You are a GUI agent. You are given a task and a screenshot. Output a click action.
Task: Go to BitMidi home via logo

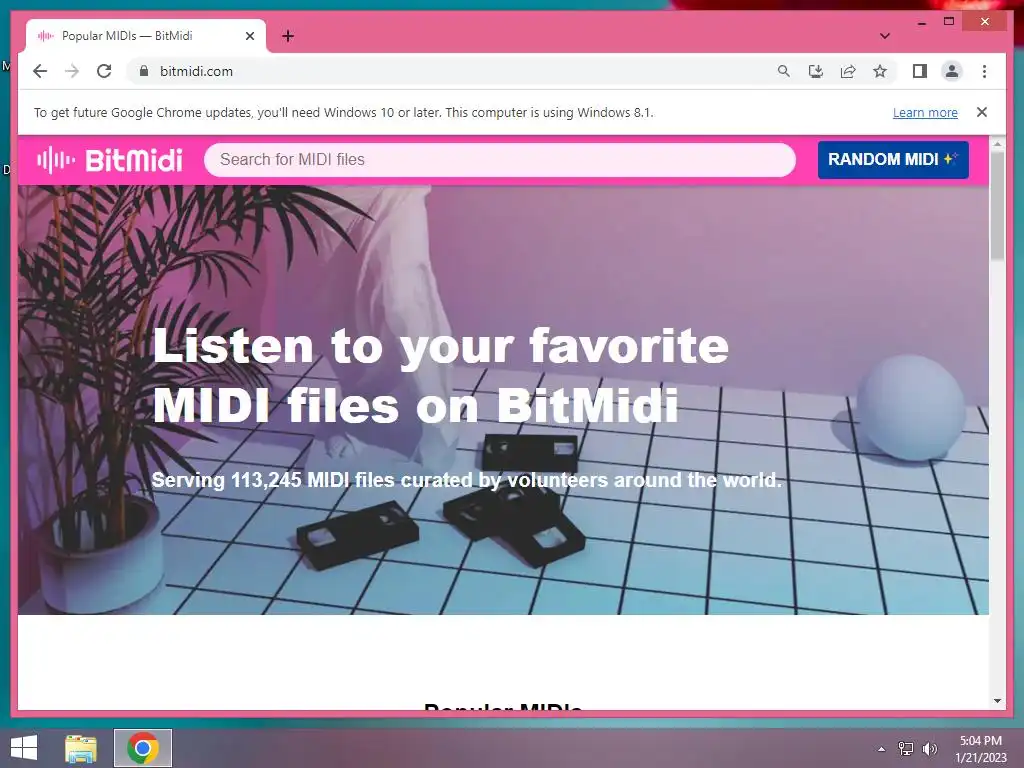pos(110,160)
